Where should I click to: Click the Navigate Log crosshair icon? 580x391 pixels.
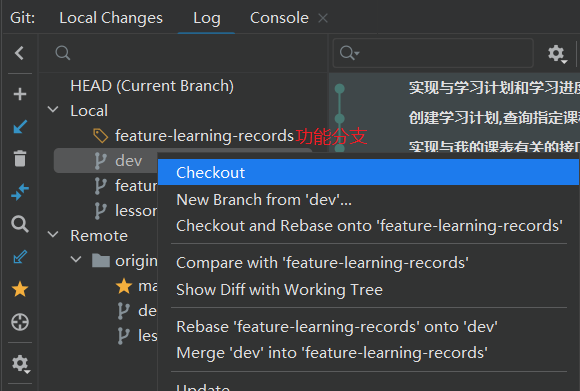coord(20,322)
